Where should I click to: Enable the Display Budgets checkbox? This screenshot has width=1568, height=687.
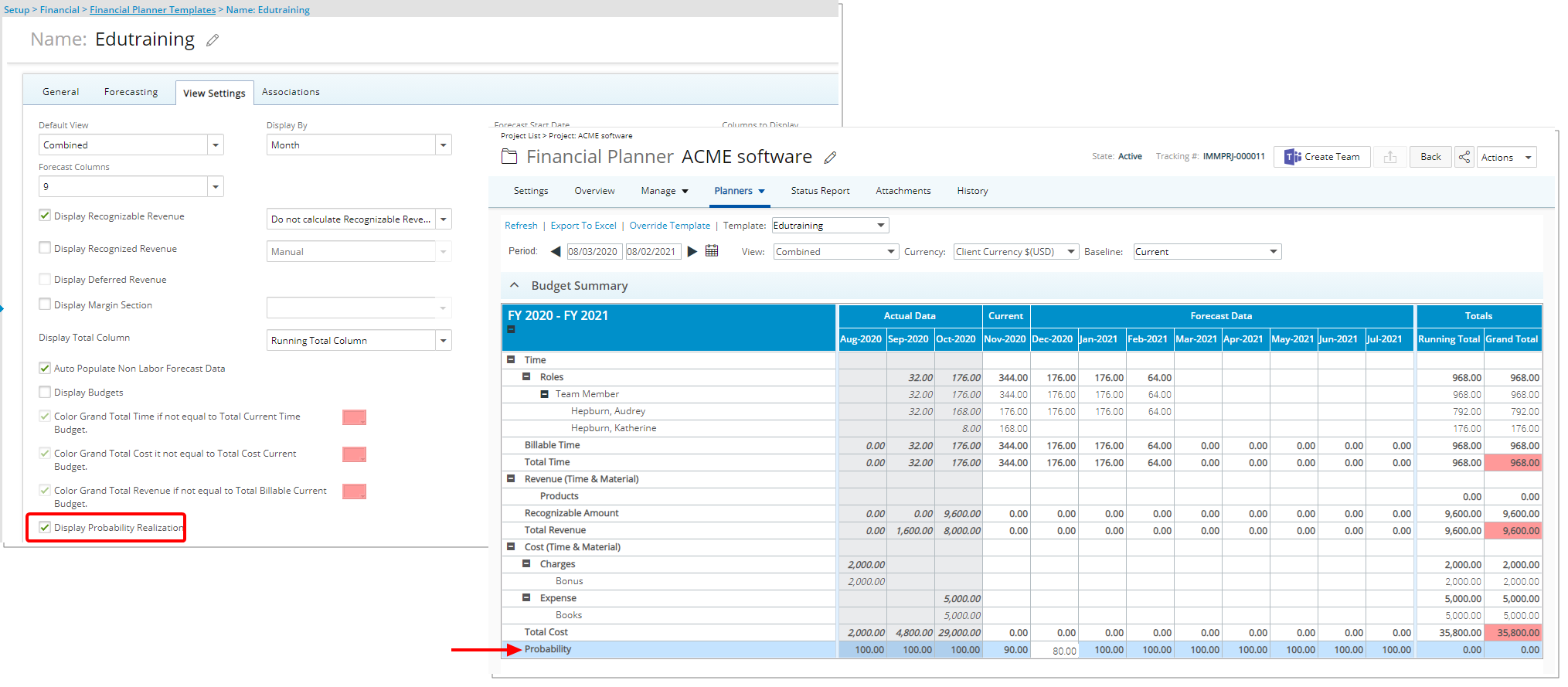[45, 392]
